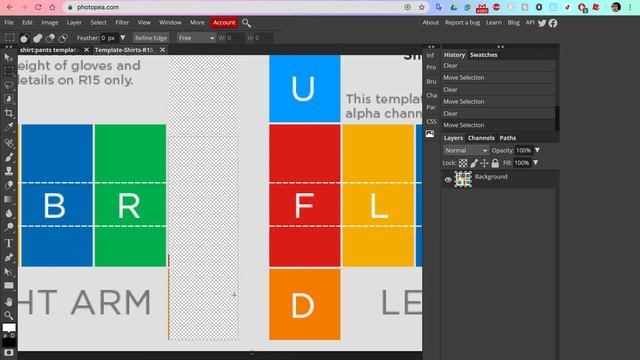Screen dimensions: 640x360
Task: Select the Move tool
Action: click(x=9, y=58)
